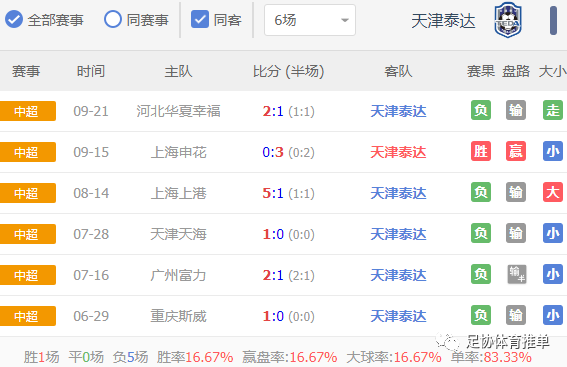This screenshot has height=367, width=567.
Task: Click the 盘路 column header
Action: pos(516,71)
